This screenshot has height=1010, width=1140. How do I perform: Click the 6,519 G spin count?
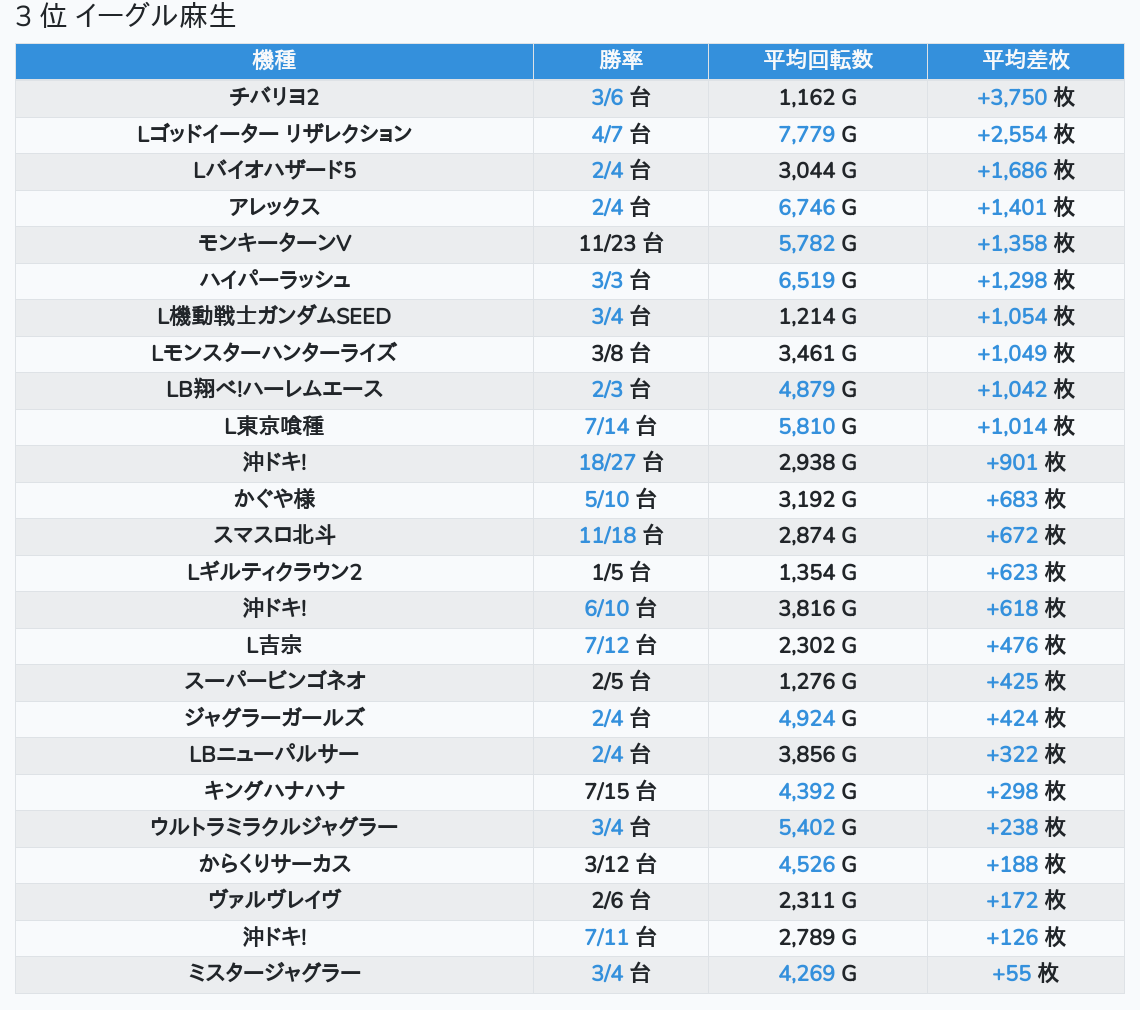point(818,280)
